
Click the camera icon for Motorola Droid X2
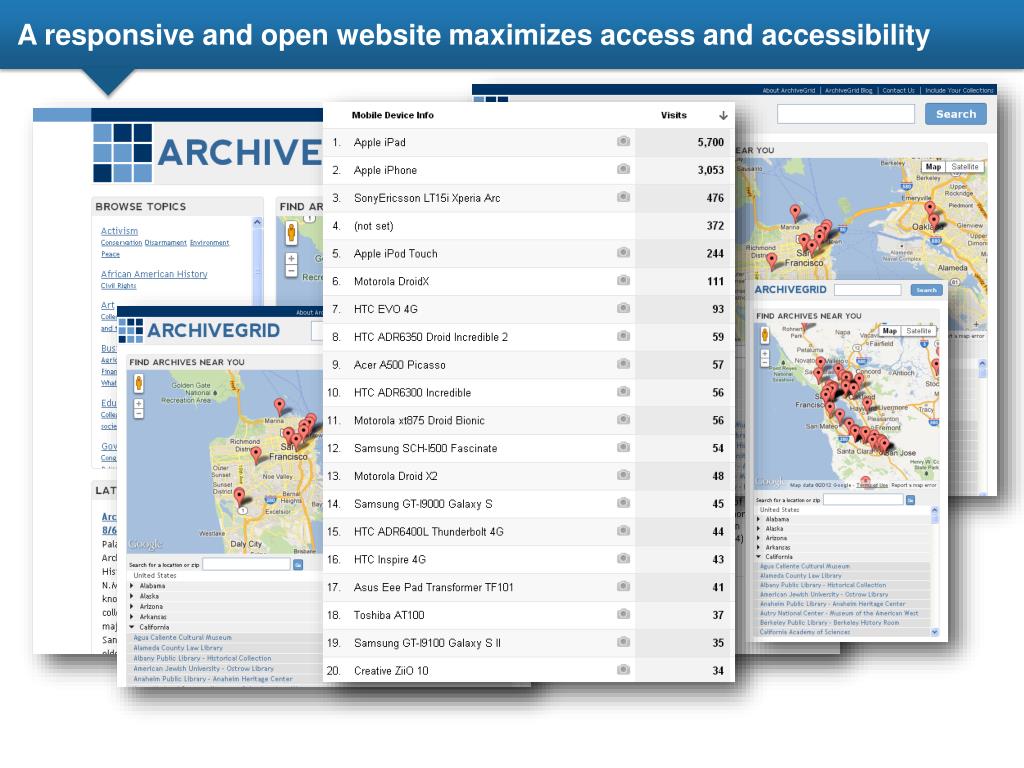(624, 475)
